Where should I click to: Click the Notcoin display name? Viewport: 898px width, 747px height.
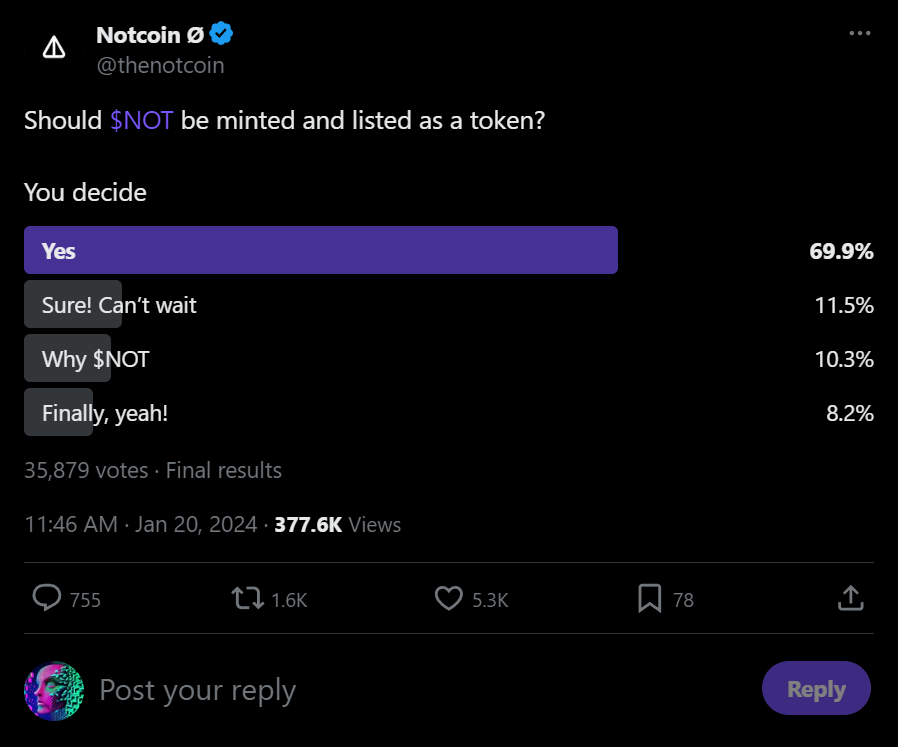coord(150,35)
